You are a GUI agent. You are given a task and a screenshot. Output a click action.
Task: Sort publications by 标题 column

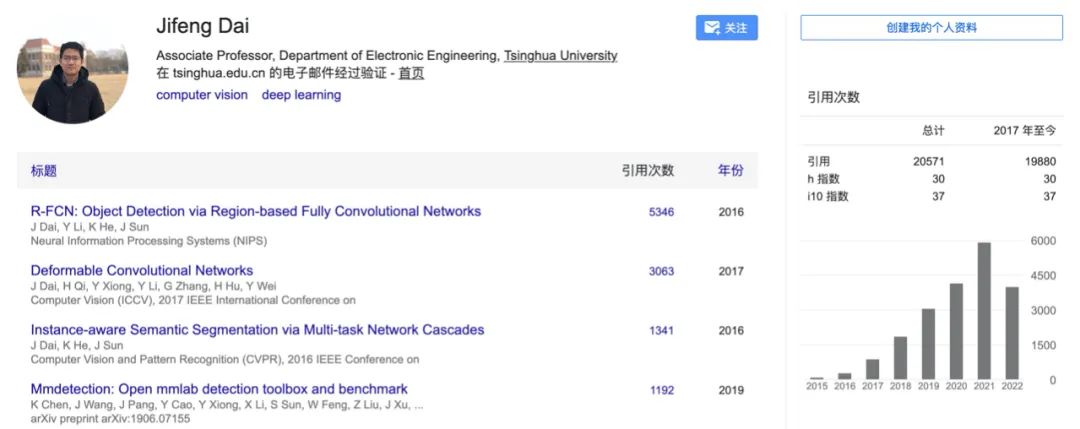(44, 171)
